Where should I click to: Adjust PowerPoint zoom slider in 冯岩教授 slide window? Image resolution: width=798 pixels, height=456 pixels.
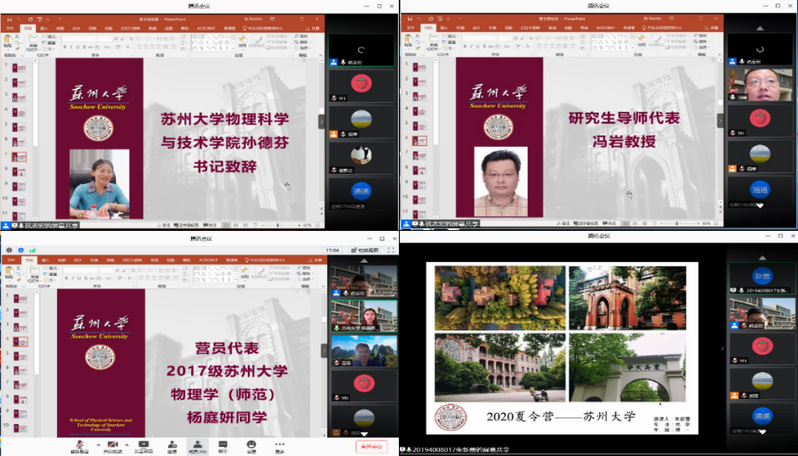coord(678,223)
